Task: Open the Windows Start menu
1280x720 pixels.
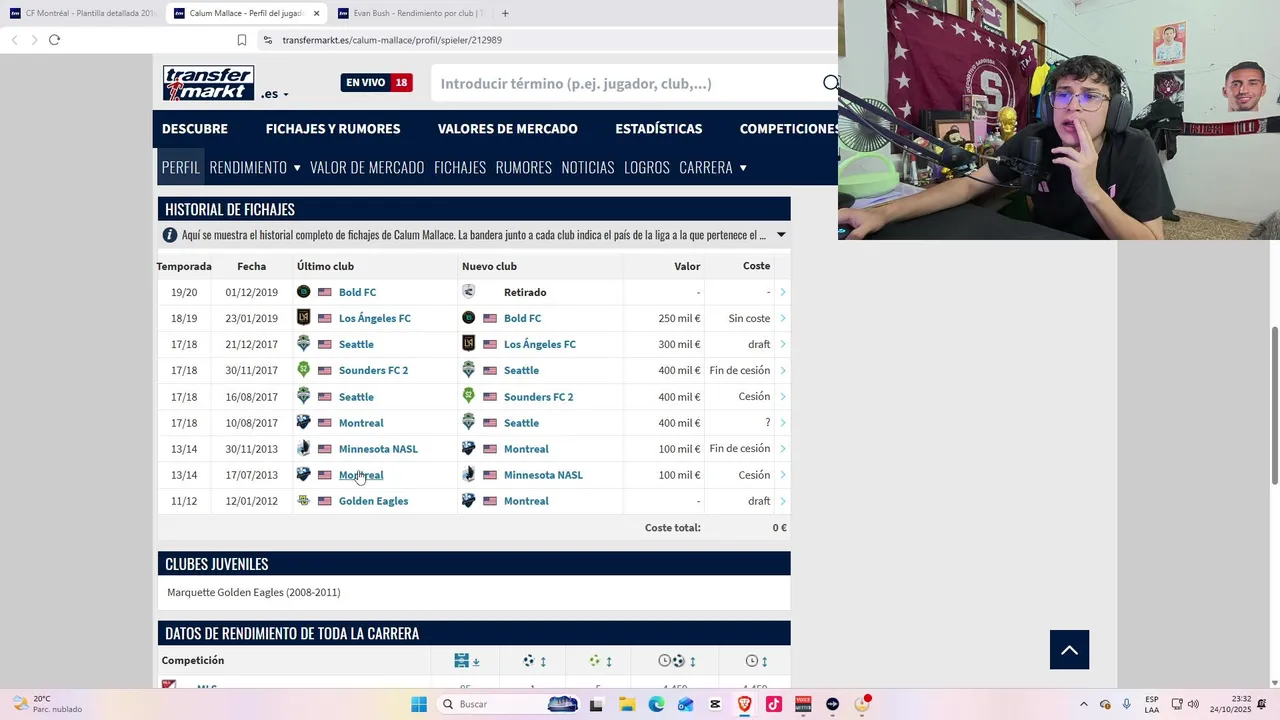Action: point(419,704)
